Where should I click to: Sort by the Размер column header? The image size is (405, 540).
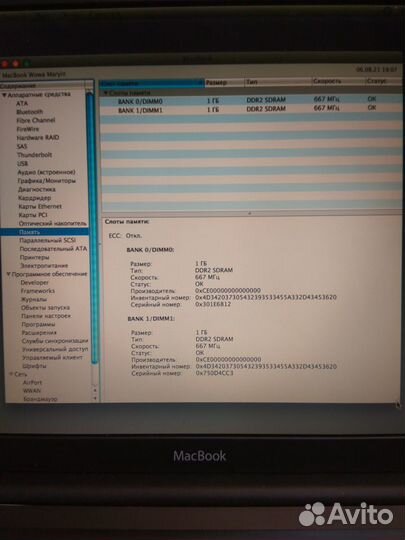point(224,83)
